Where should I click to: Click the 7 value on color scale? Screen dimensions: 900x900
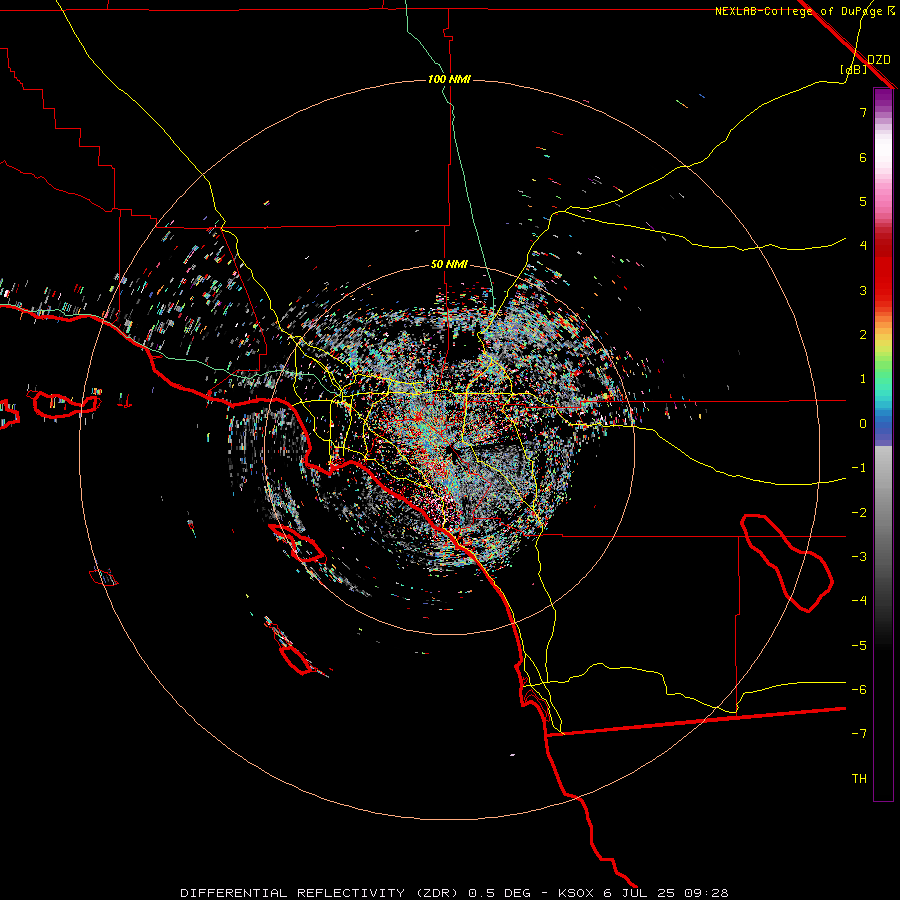(863, 112)
